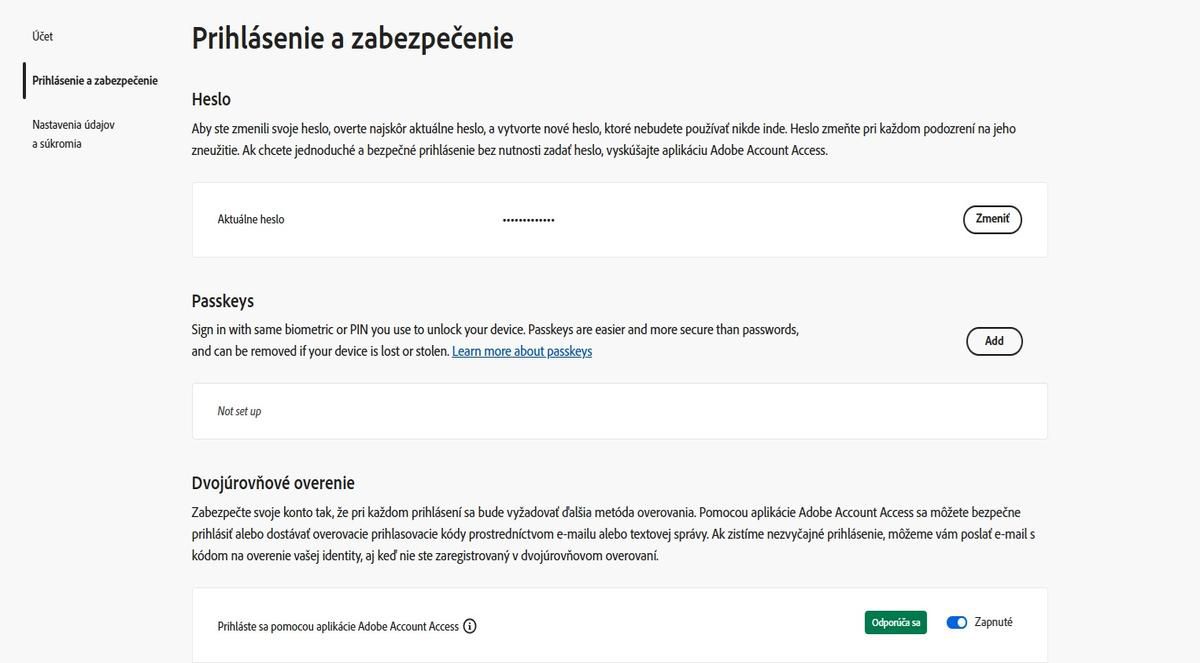Click the Heslo section heading
1200x663 pixels.
(x=211, y=99)
